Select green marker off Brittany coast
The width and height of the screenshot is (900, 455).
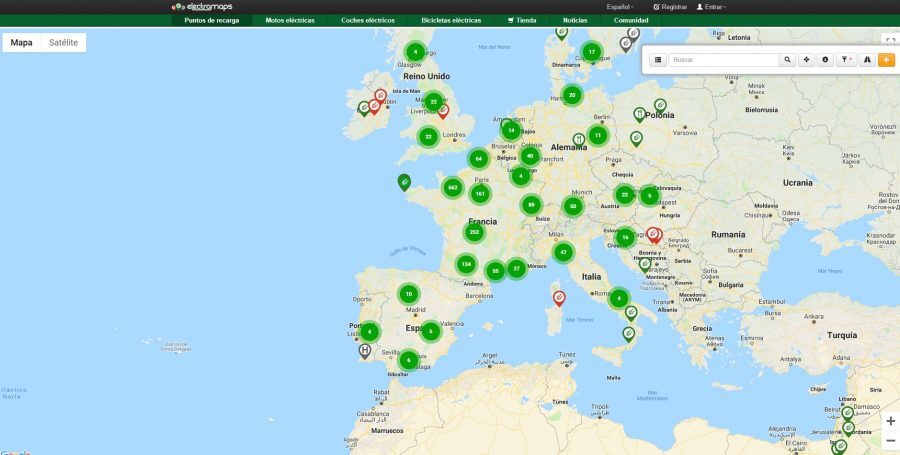pyautogui.click(x=404, y=182)
